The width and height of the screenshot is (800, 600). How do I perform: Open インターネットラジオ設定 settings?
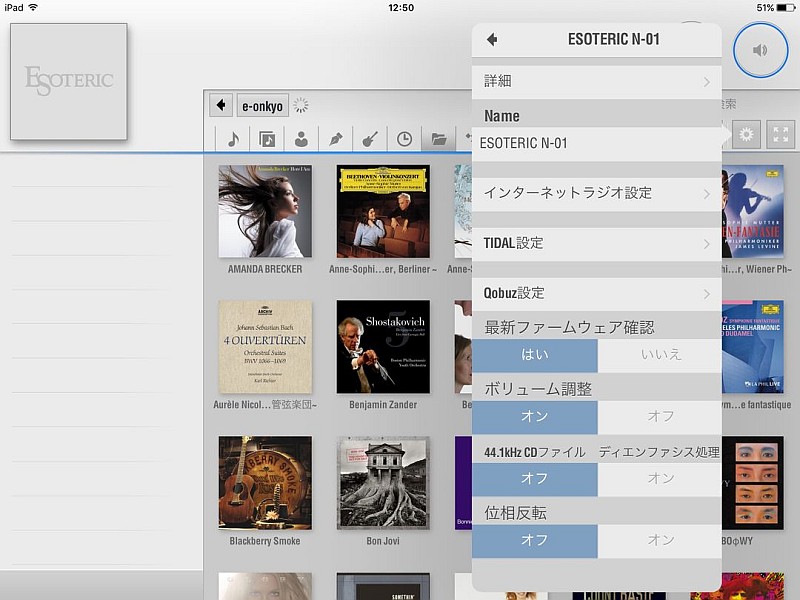click(x=597, y=193)
